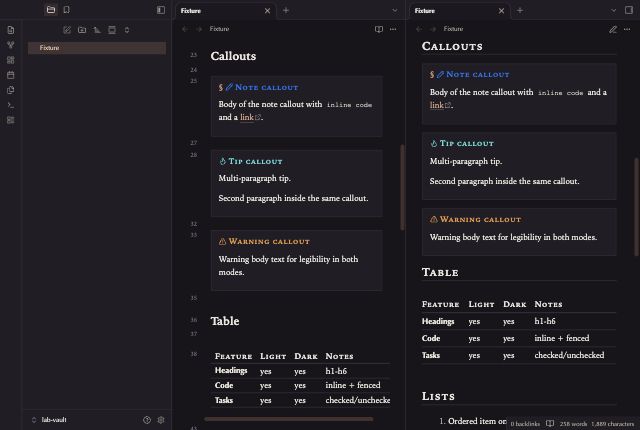Click reading view icon in status bar
This screenshot has height=430, width=640.
pyautogui.click(x=550, y=423)
